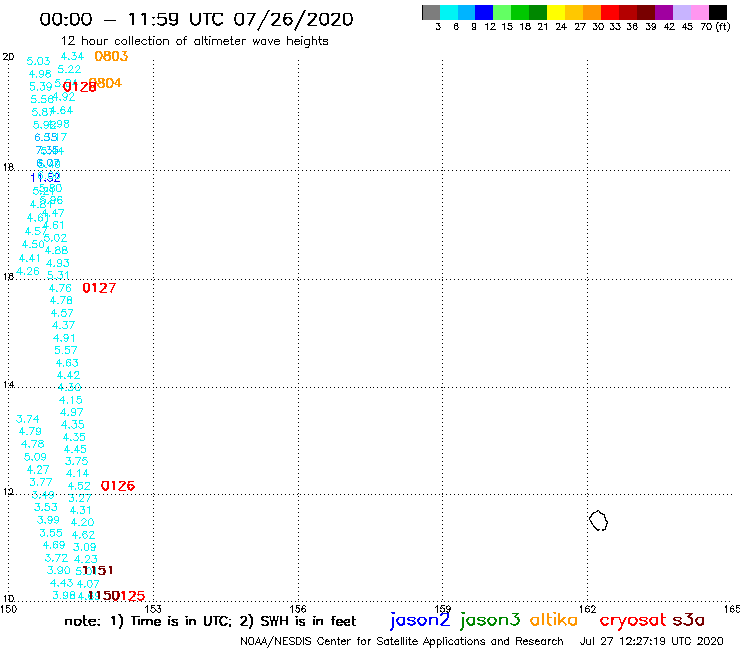Click the NOAA/NESDIS credit line
This screenshot has width=740, height=650.
click(402, 642)
